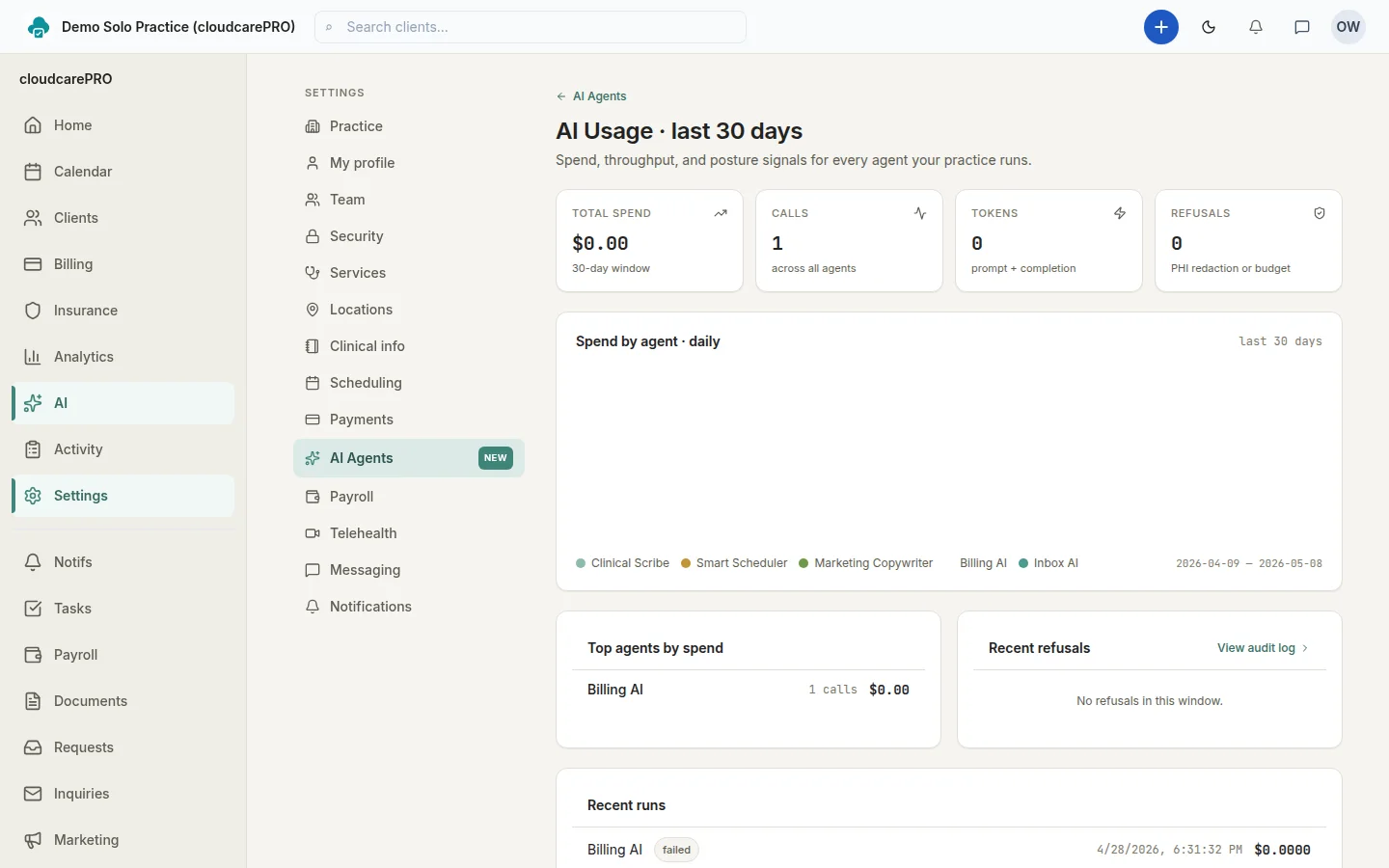Open the chat message icon in header
Viewport: 1389px width, 868px height.
(x=1302, y=27)
